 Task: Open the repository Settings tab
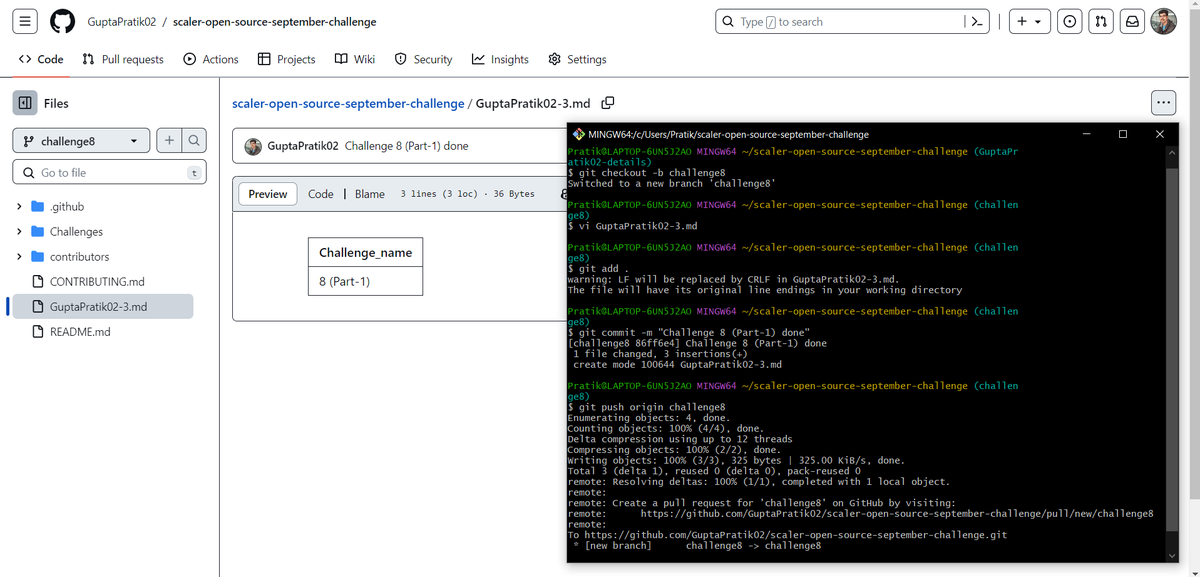click(577, 59)
